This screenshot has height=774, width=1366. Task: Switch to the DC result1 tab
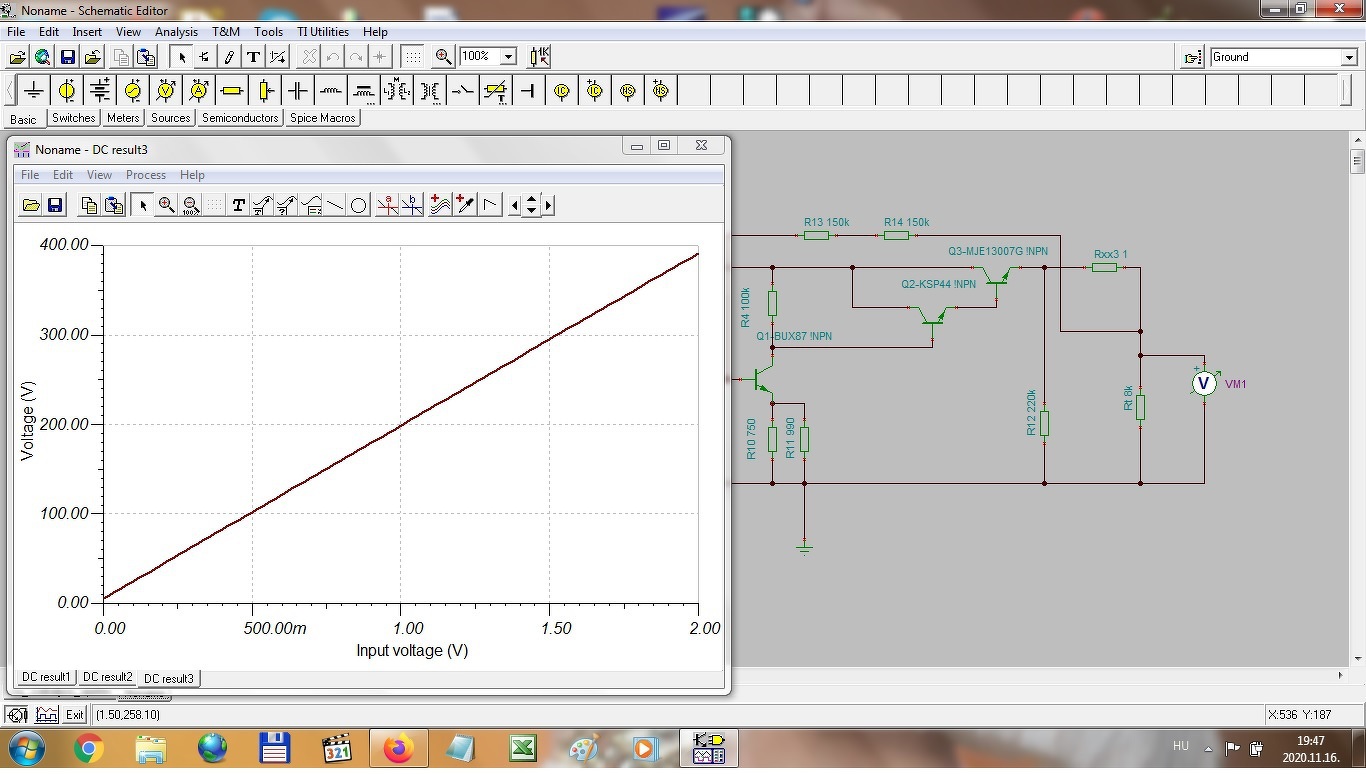(x=46, y=677)
